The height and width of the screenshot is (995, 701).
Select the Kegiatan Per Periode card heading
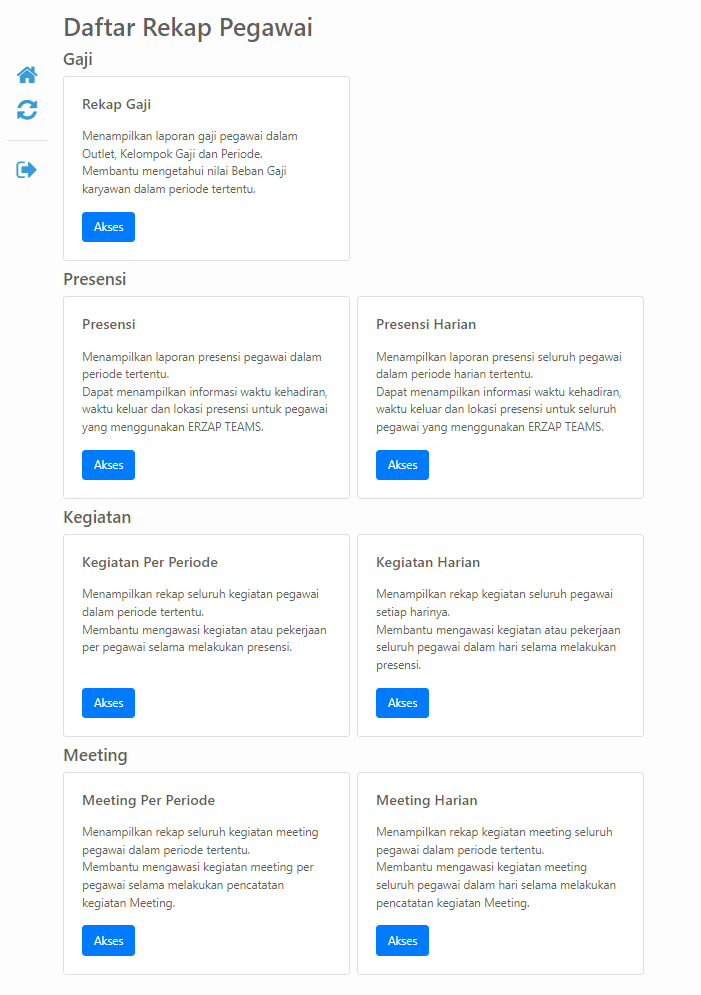pyautogui.click(x=150, y=562)
